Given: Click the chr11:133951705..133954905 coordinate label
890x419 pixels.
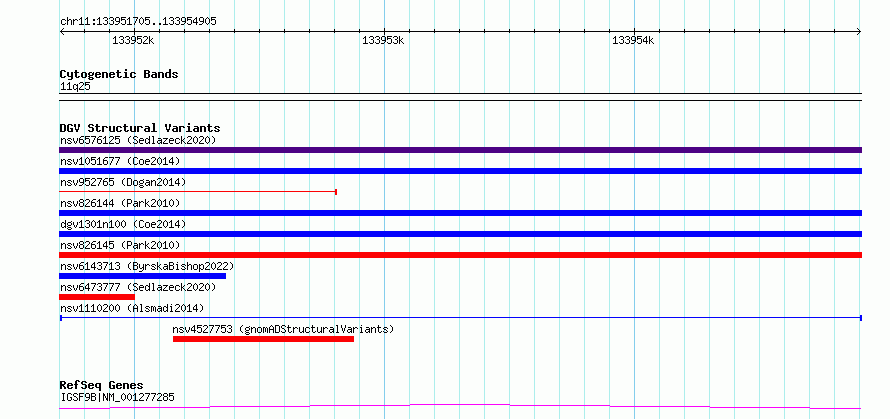Looking at the screenshot, I should (x=138, y=22).
